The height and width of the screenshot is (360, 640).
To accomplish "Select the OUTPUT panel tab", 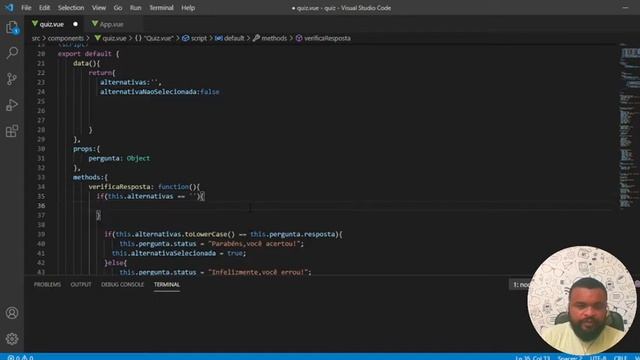I will coord(81,284).
